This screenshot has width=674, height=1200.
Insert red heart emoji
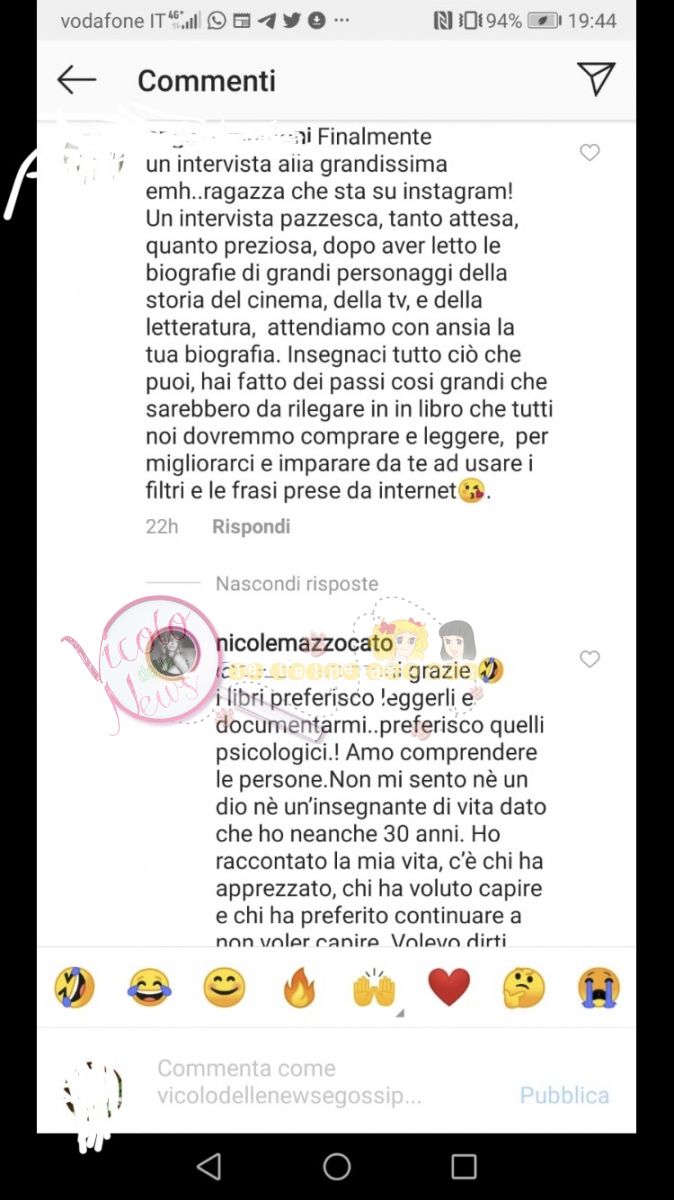(449, 988)
